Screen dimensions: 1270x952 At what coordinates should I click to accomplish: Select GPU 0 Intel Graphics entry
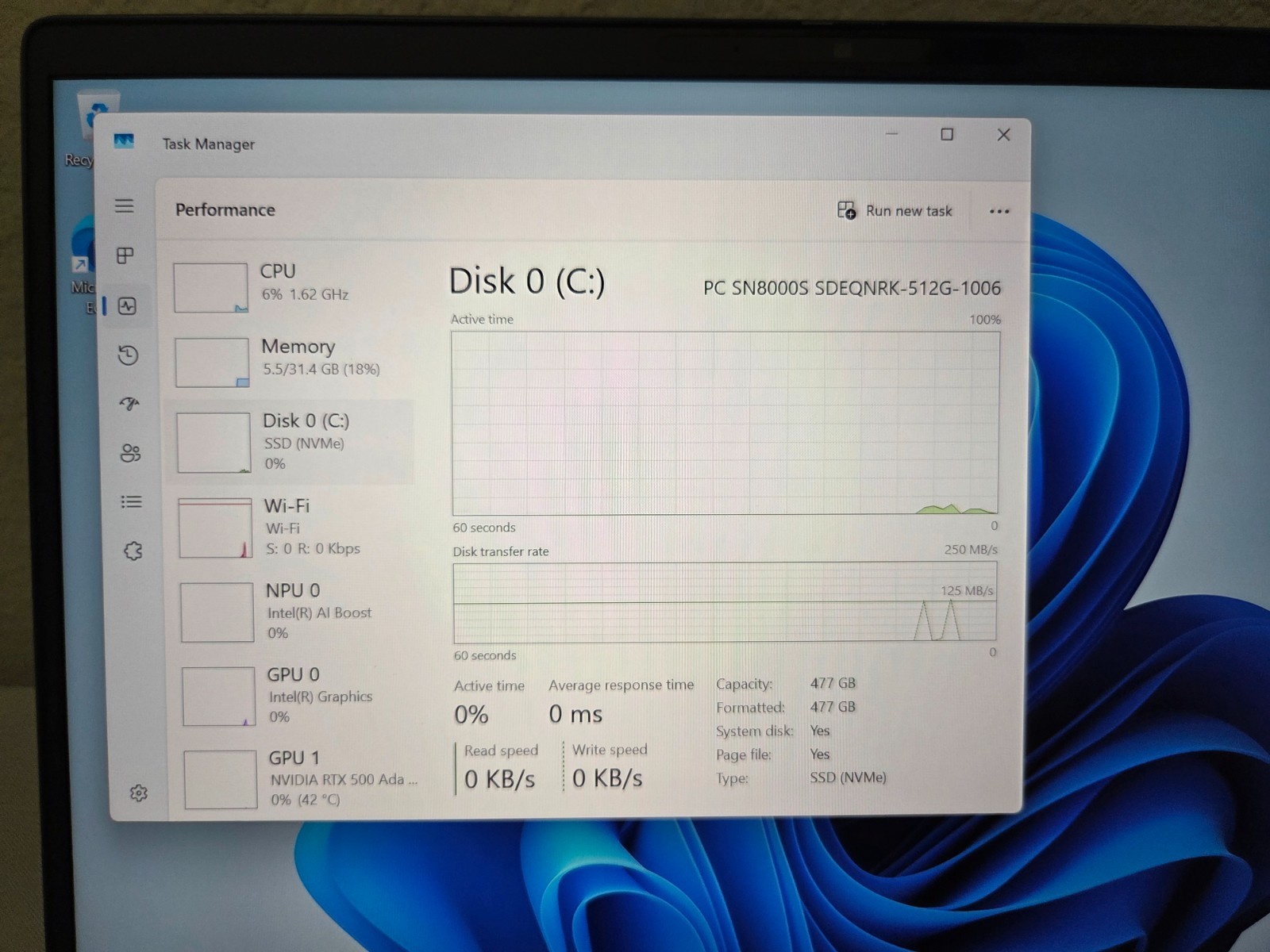pyautogui.click(x=295, y=696)
